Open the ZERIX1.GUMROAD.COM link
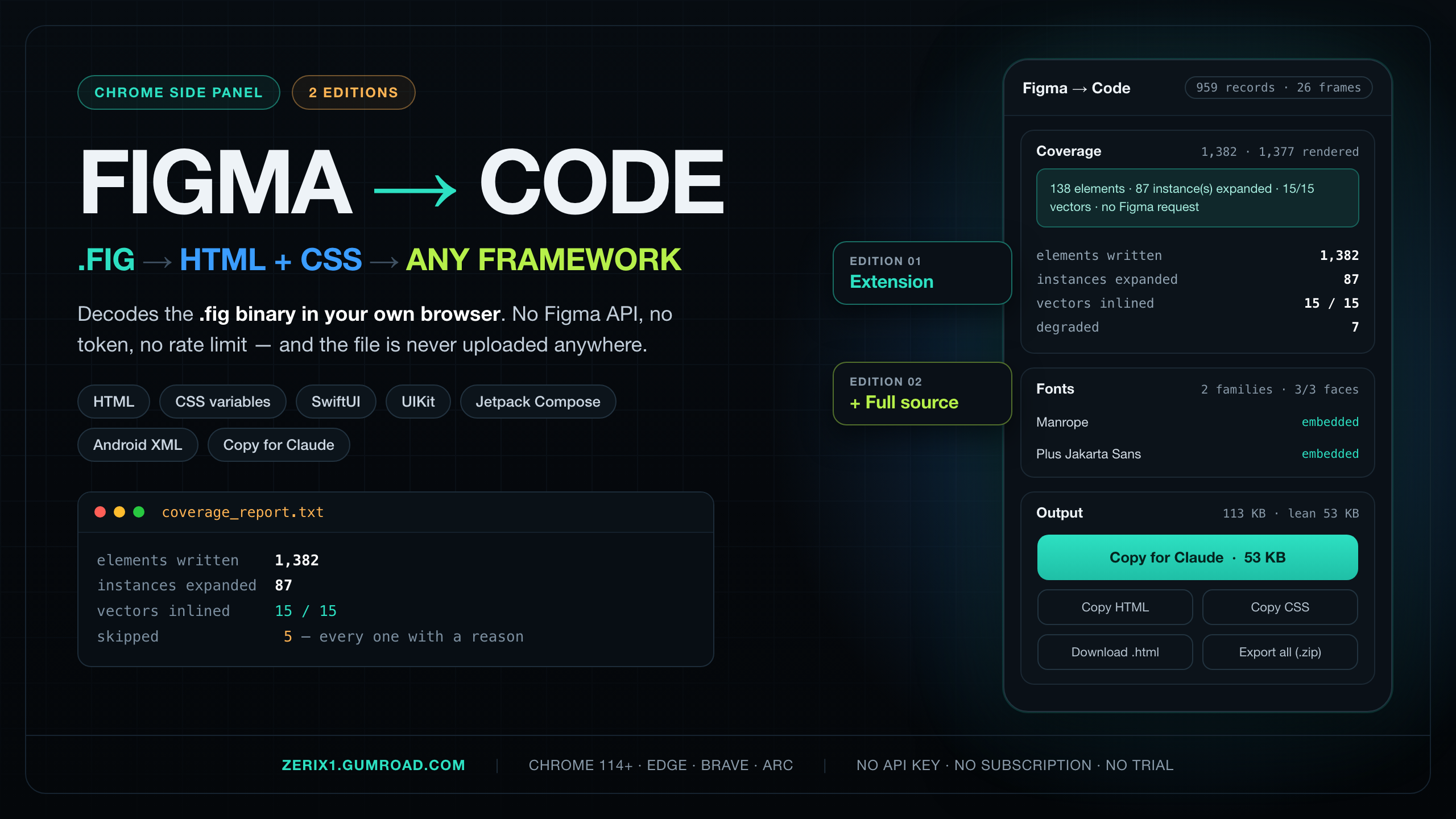 click(373, 765)
